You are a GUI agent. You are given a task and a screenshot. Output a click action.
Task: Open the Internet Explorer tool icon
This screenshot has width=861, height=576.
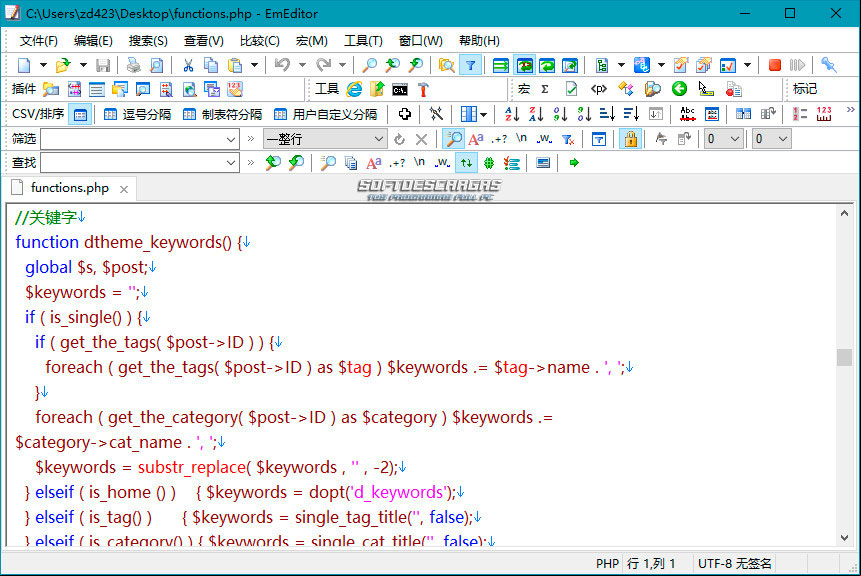click(x=355, y=89)
